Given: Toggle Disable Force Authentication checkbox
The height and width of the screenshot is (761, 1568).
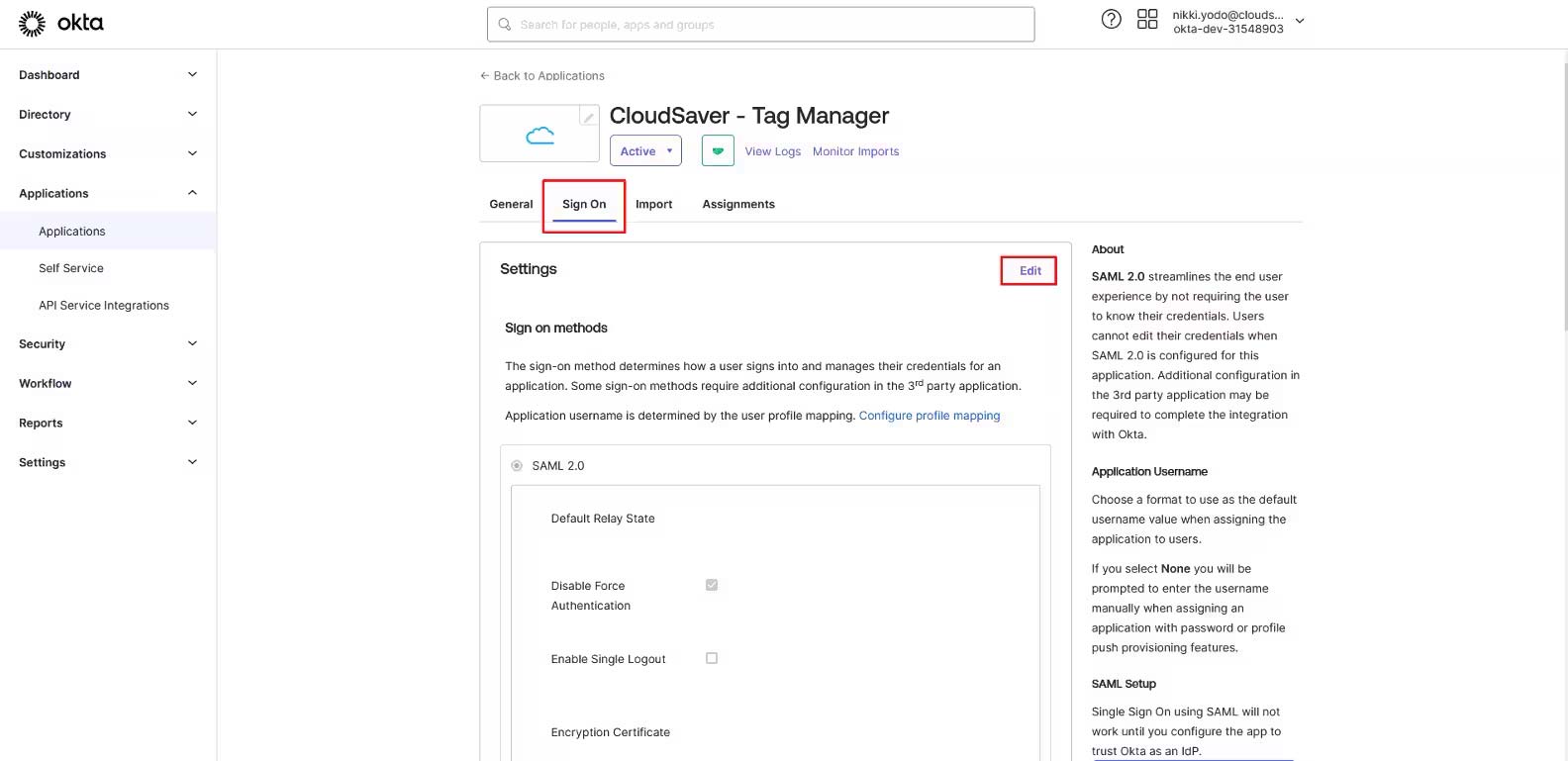Looking at the screenshot, I should point(712,585).
